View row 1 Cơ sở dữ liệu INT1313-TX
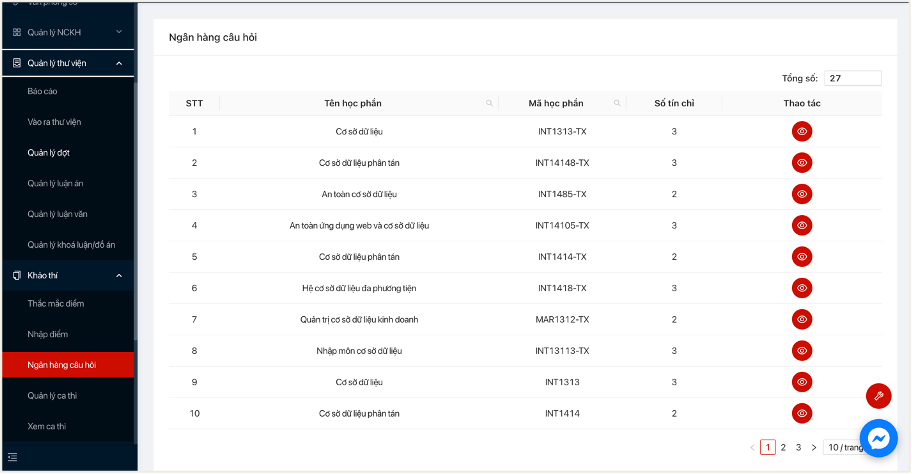The width and height of the screenshot is (912, 474). pos(801,131)
